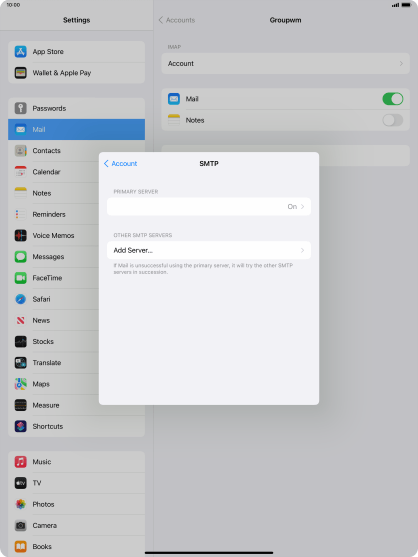The image size is (418, 557).
Task: Return to Accounts list
Action: 177,20
